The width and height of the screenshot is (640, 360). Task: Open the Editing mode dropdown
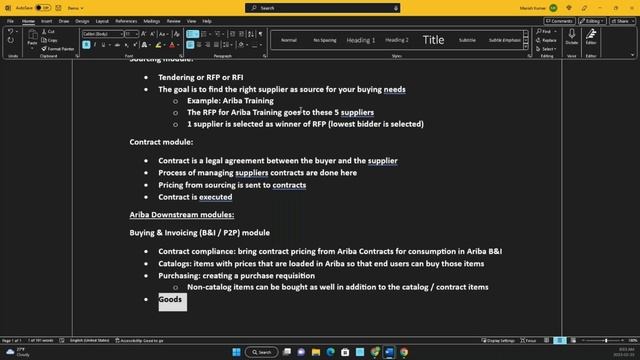coord(592,21)
